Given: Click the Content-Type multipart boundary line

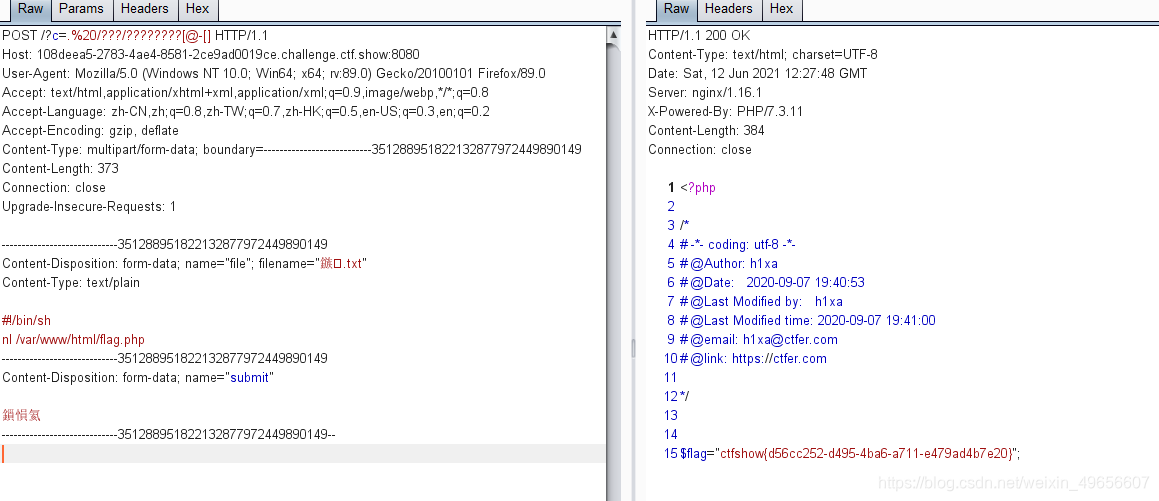Looking at the screenshot, I should 292,149.
